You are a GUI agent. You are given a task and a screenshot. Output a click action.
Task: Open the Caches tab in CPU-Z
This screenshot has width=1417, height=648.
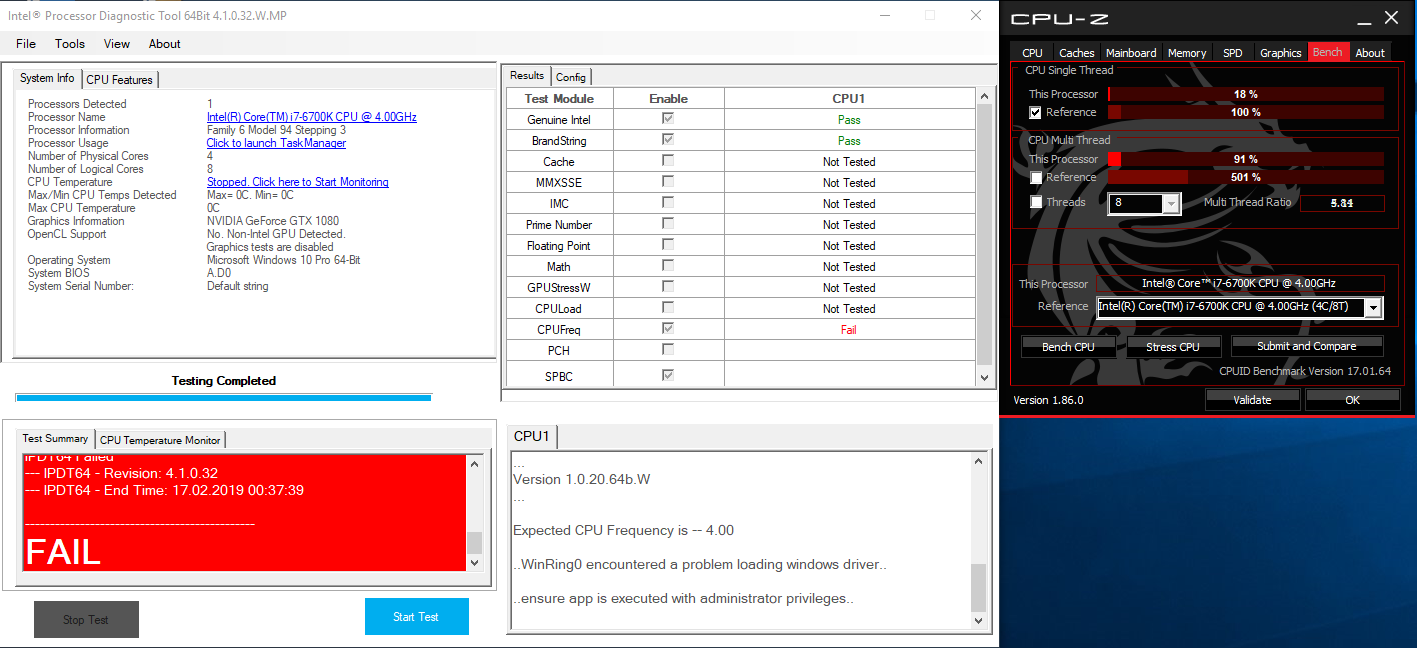point(1077,53)
